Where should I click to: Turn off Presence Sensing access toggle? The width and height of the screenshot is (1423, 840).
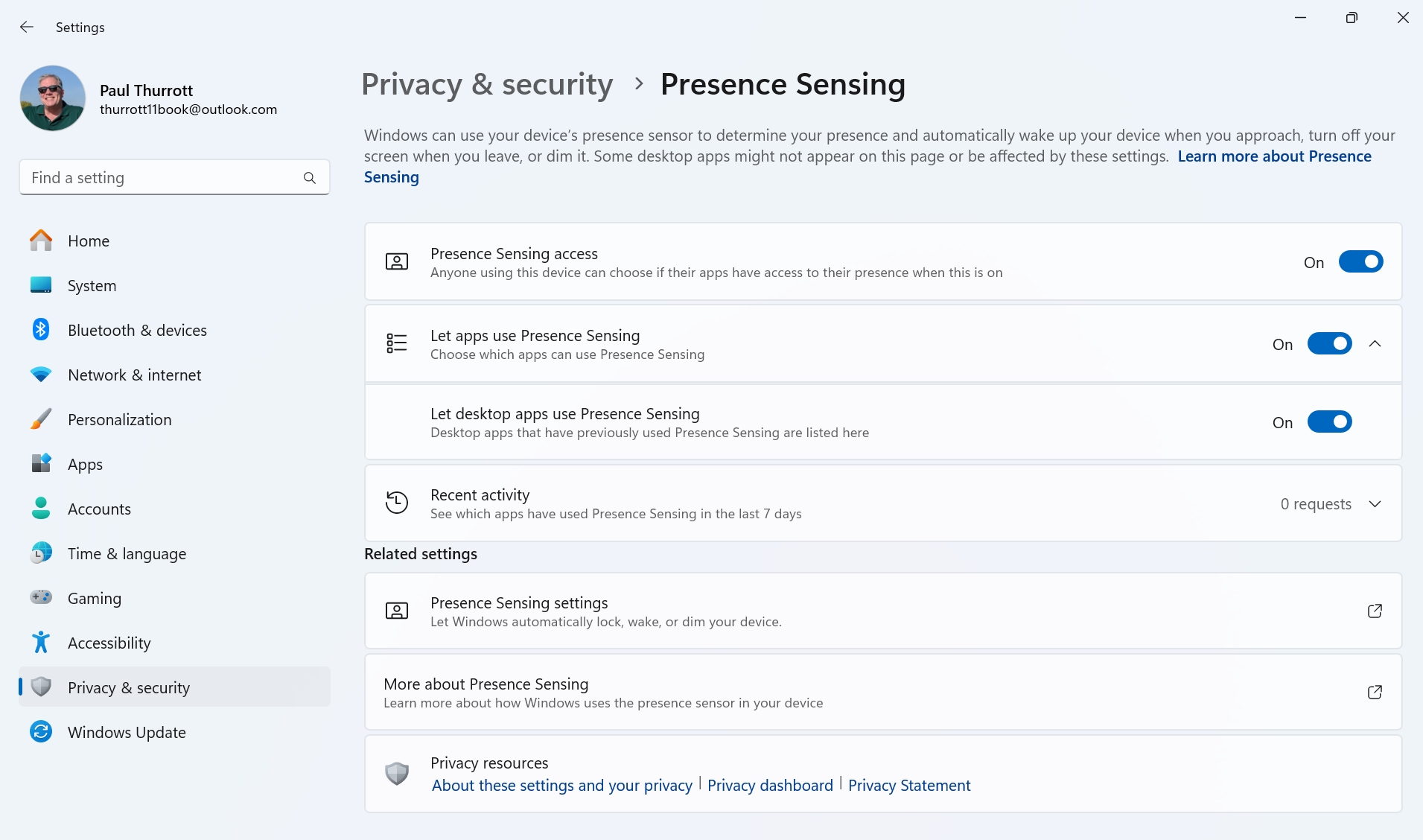tap(1360, 262)
